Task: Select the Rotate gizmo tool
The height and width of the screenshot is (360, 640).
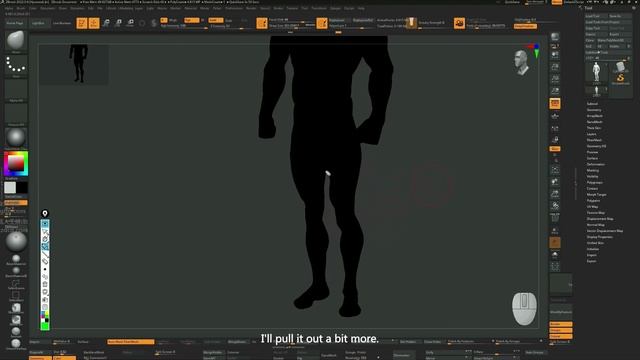Action: coord(131,23)
